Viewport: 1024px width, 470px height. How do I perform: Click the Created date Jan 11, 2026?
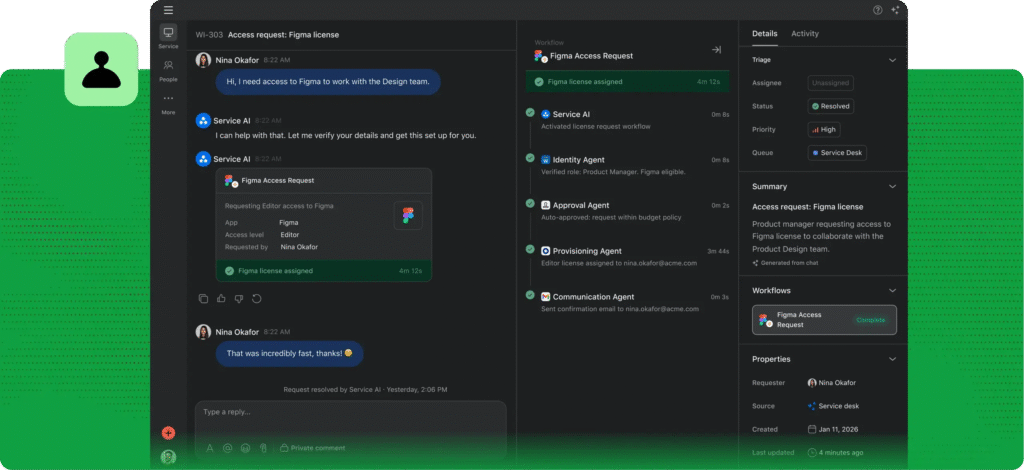pos(833,430)
